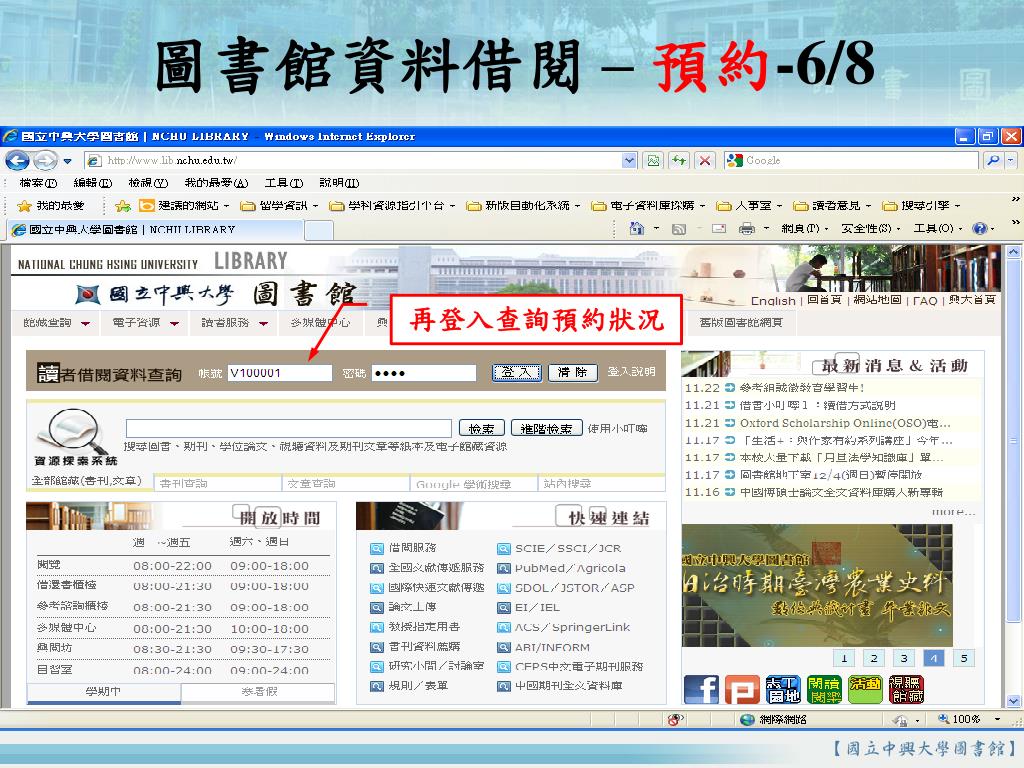Click the Favorites star icon

(x=24, y=206)
